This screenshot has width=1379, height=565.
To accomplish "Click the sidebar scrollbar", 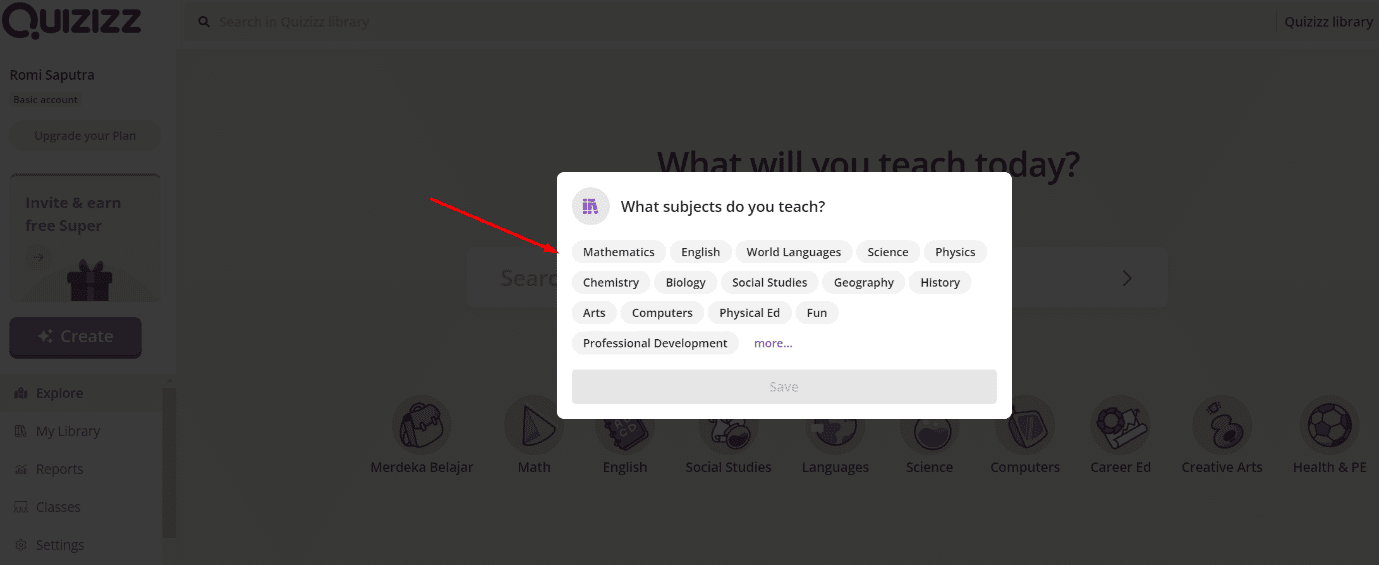I will point(170,463).
